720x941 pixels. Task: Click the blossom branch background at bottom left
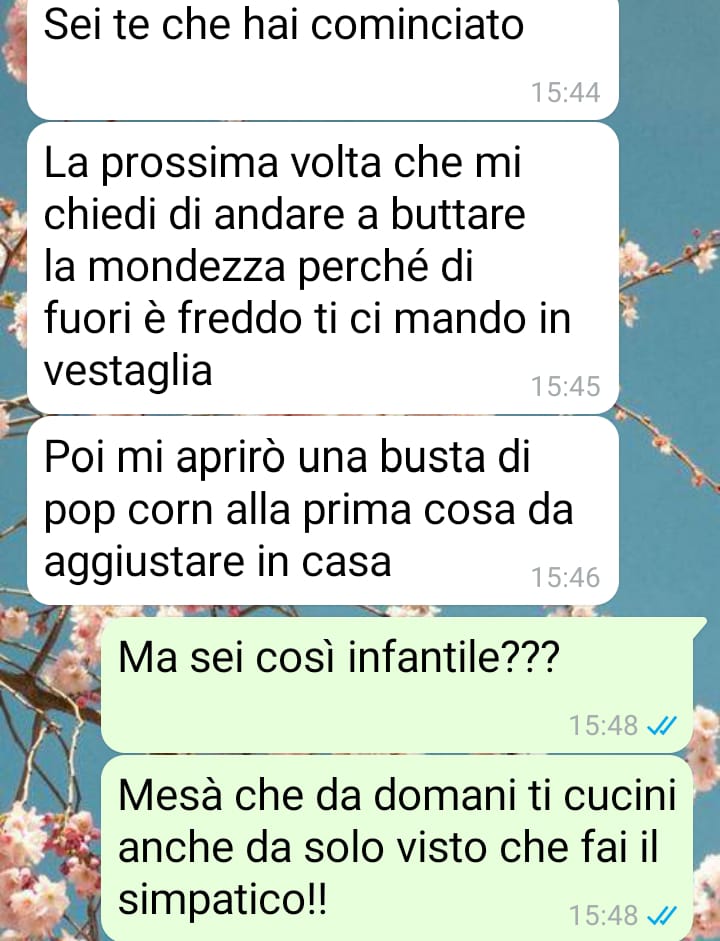[x=49, y=840]
